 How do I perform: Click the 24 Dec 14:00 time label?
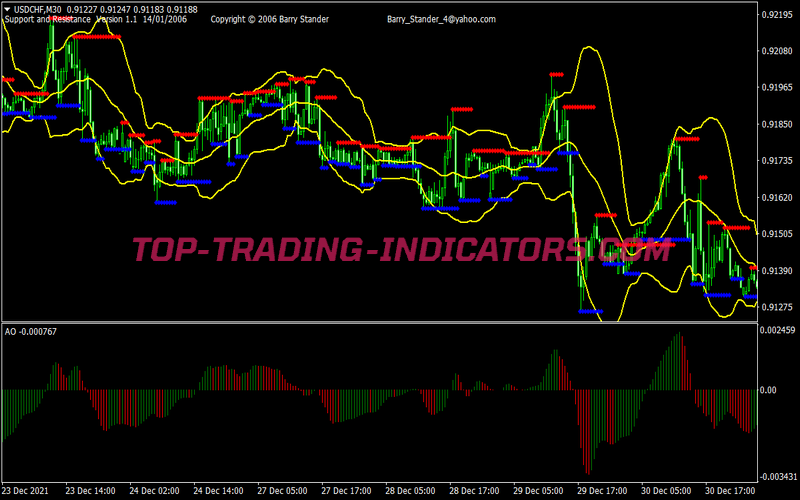(218, 491)
